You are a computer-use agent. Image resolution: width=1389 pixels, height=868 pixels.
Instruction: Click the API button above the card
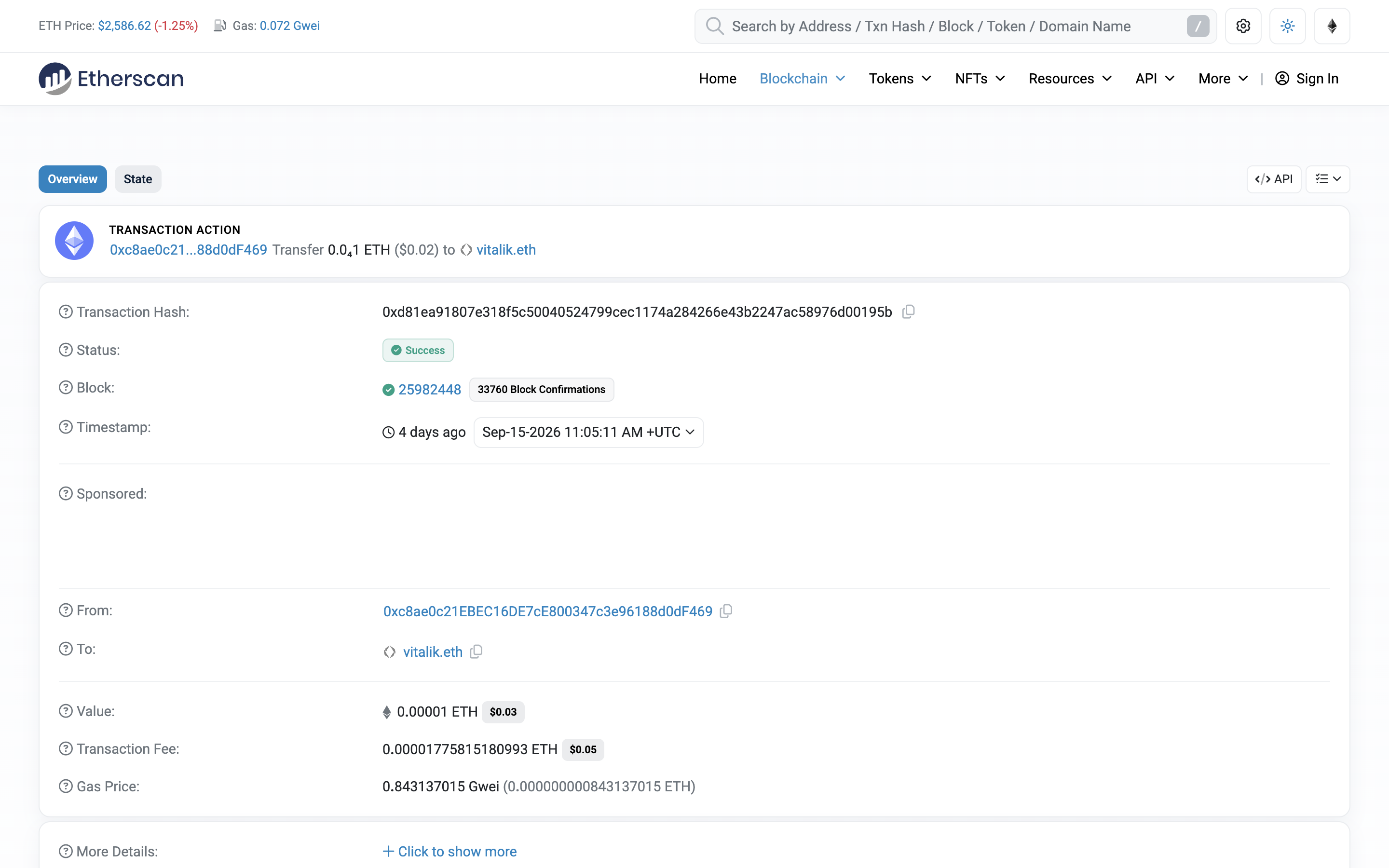1274,179
